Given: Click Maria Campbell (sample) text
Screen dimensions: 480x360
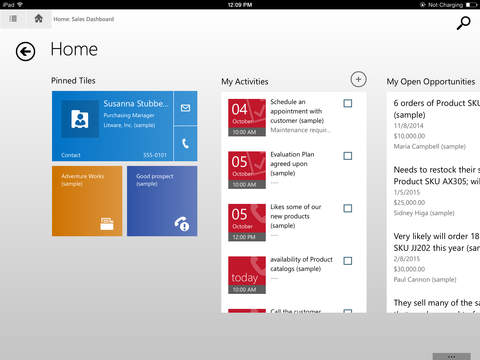Looking at the screenshot, I should click(430, 146).
